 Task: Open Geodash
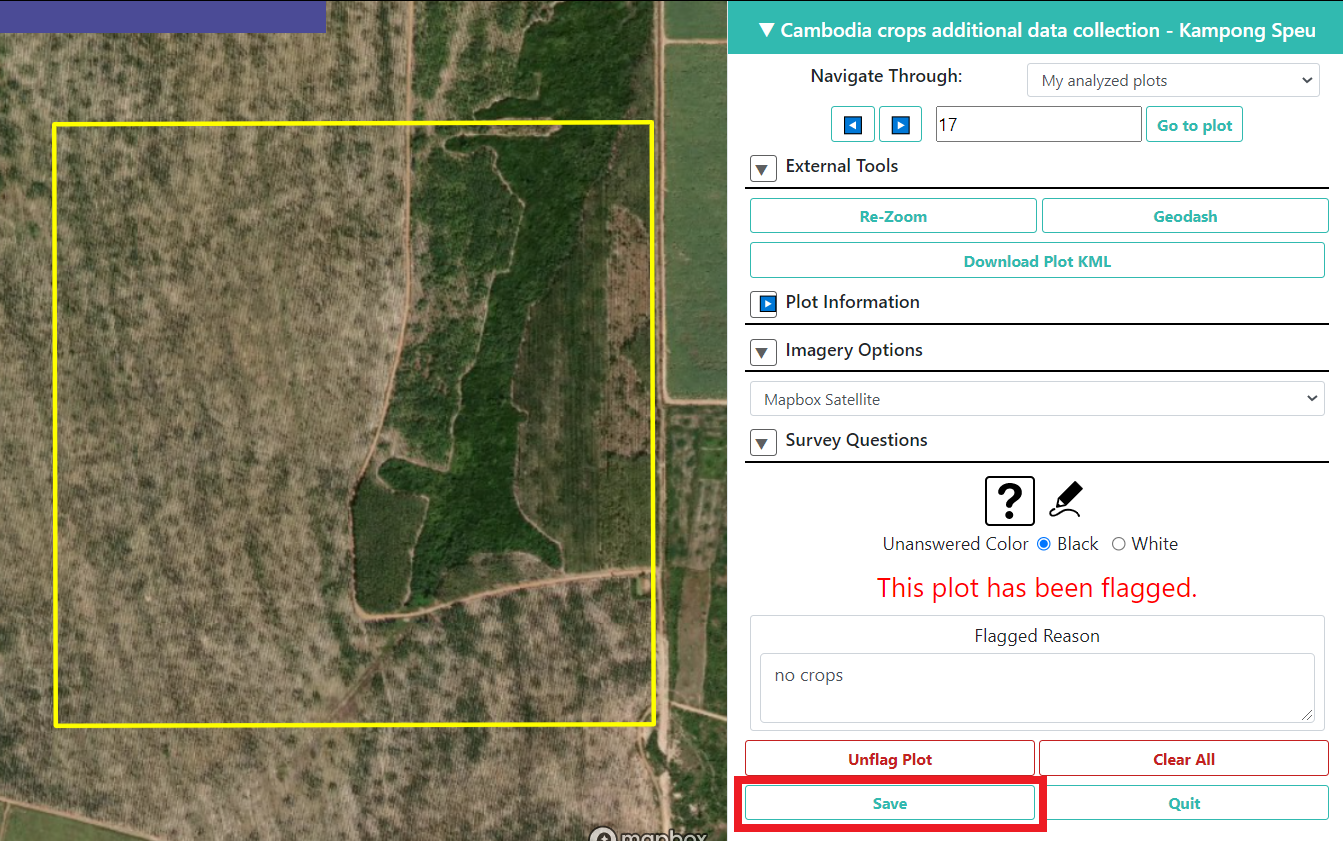tap(1185, 216)
